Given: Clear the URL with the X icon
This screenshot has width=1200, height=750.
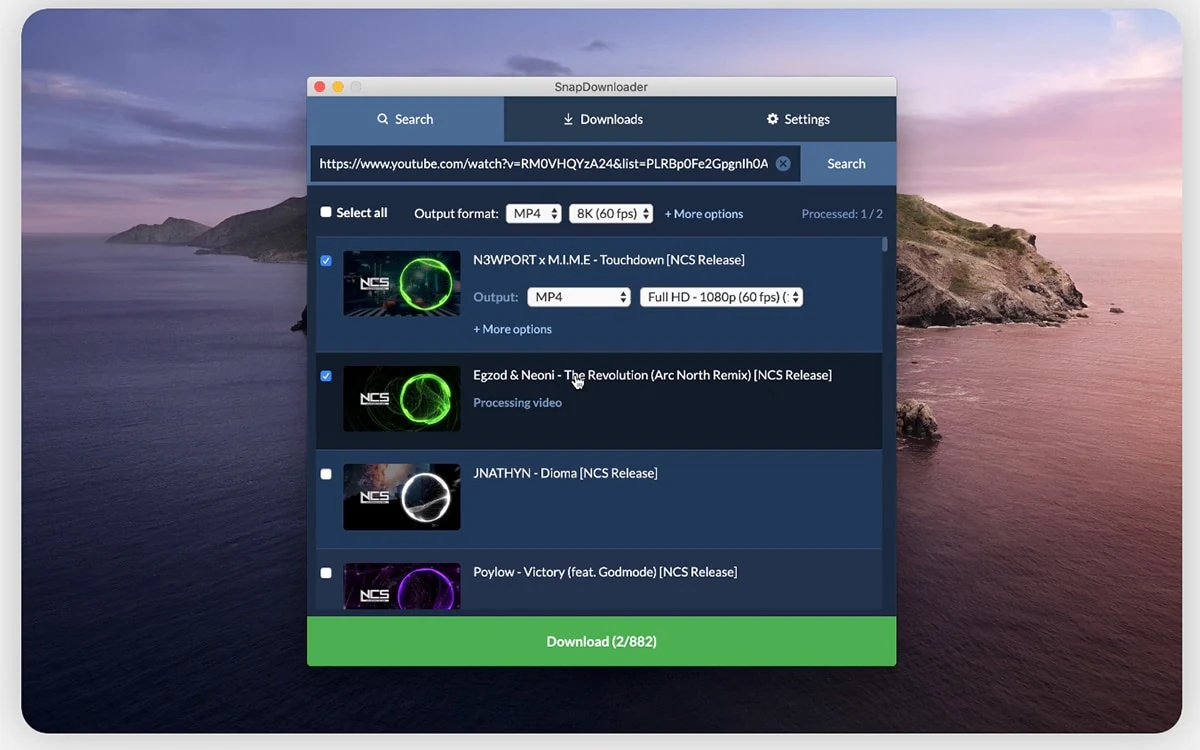Looking at the screenshot, I should coord(783,164).
